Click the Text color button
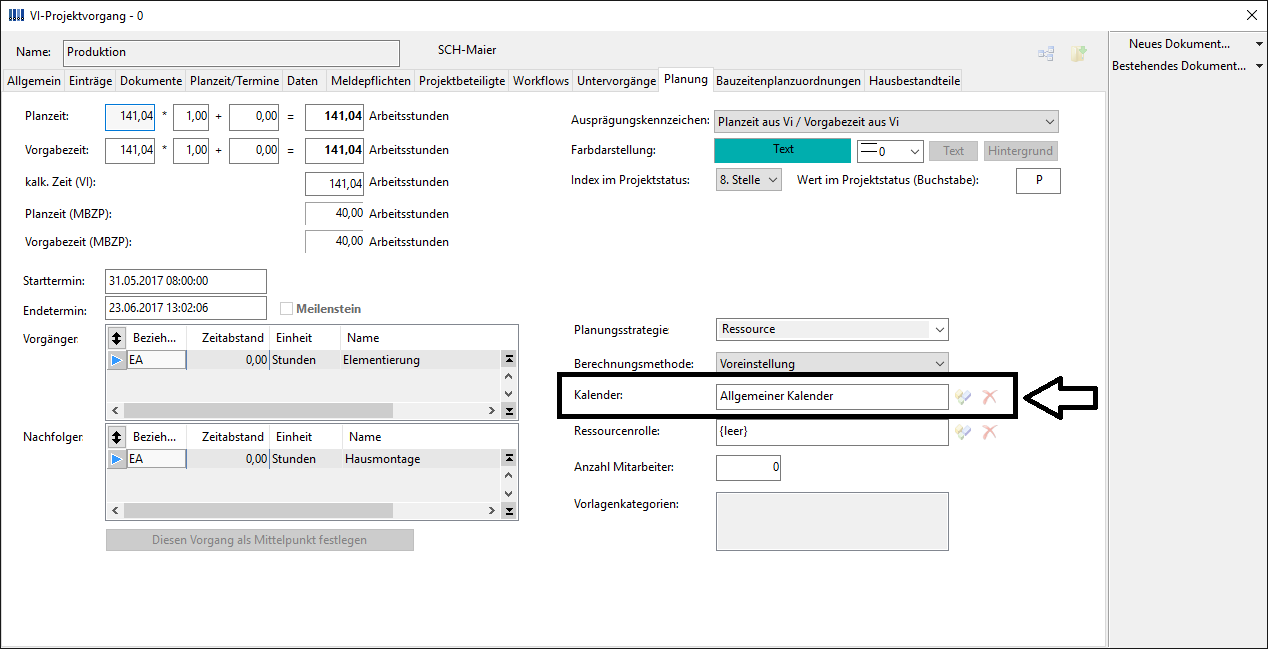Image resolution: width=1268 pixels, height=649 pixels. (x=954, y=152)
